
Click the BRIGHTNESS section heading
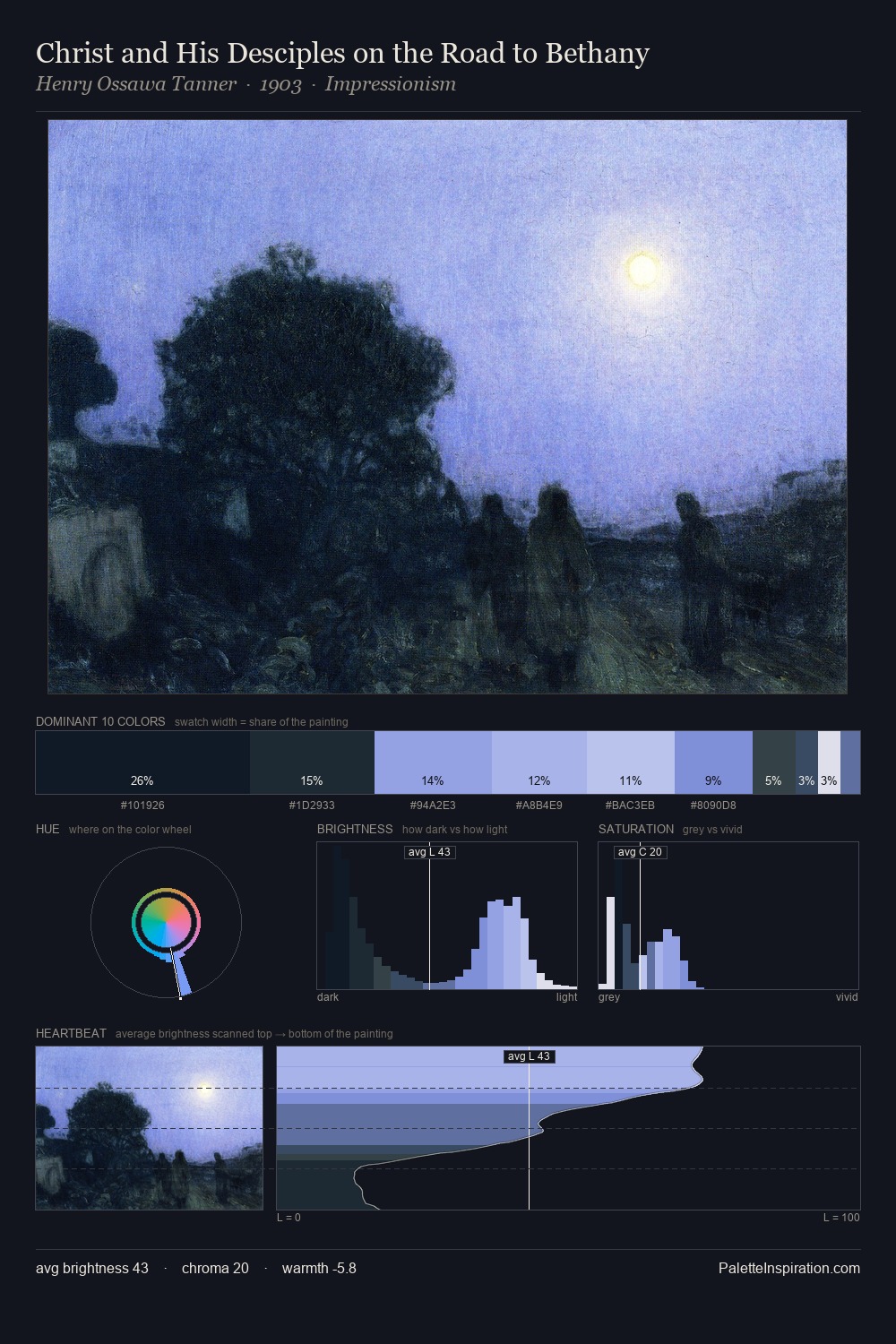[355, 829]
